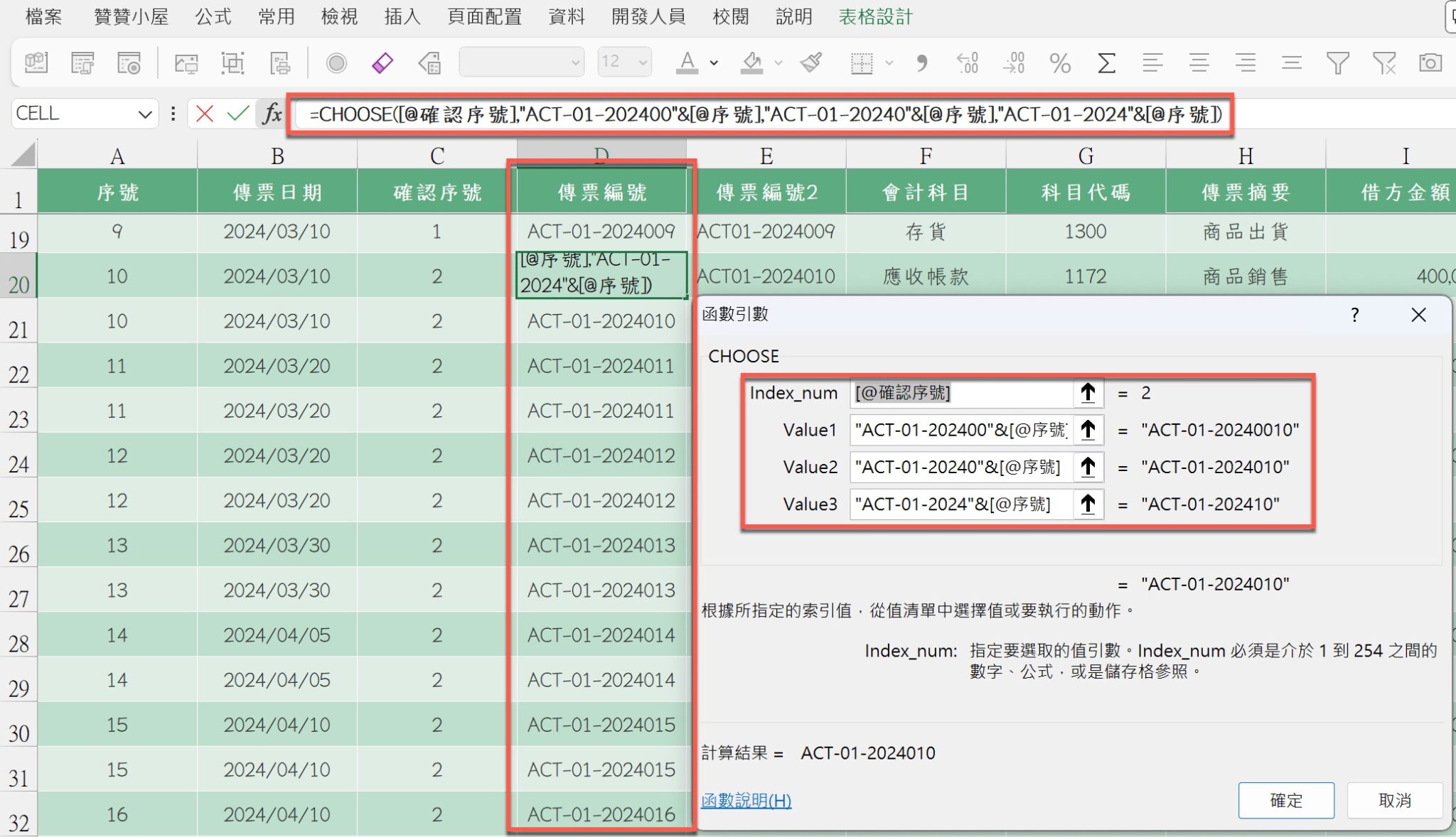This screenshot has width=1456, height=837.
Task: Expand the font color dropdown arrow
Action: [x=714, y=63]
